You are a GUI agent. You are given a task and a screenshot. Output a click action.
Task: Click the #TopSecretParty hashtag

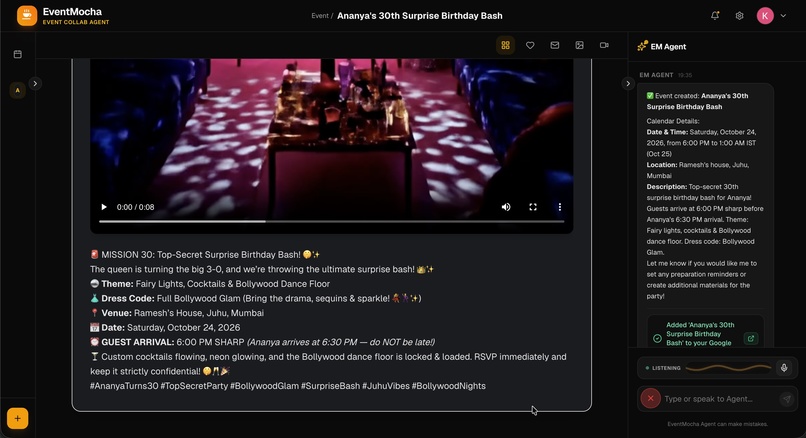click(x=194, y=386)
